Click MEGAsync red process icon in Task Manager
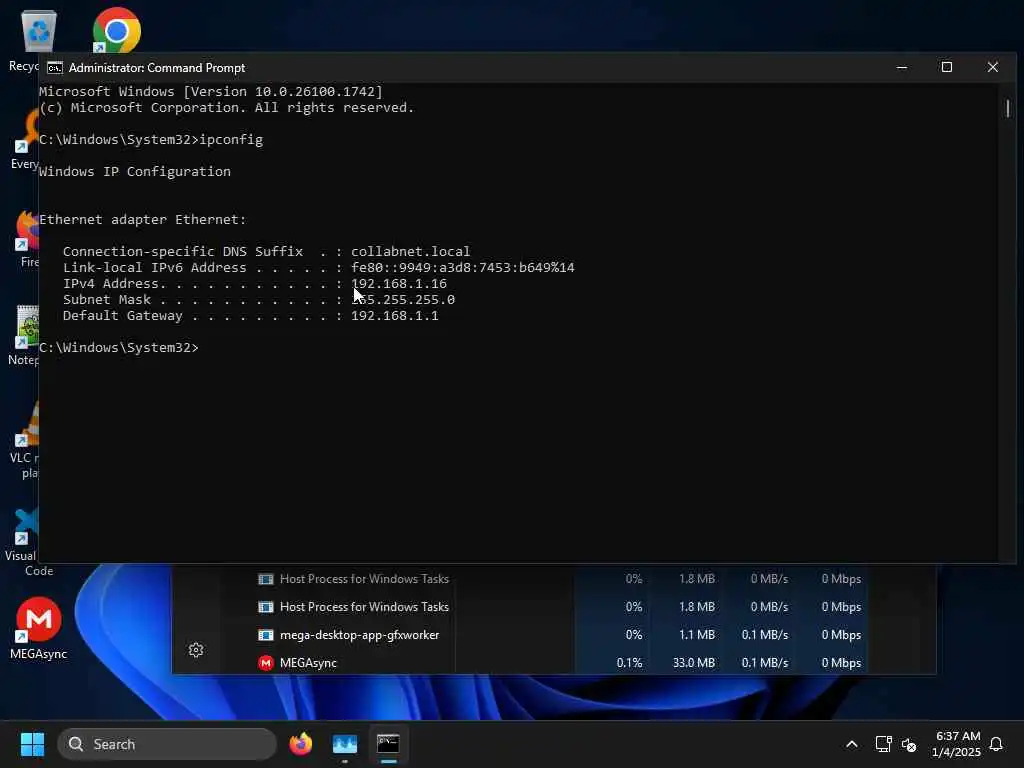Viewport: 1024px width, 768px height. coord(266,663)
